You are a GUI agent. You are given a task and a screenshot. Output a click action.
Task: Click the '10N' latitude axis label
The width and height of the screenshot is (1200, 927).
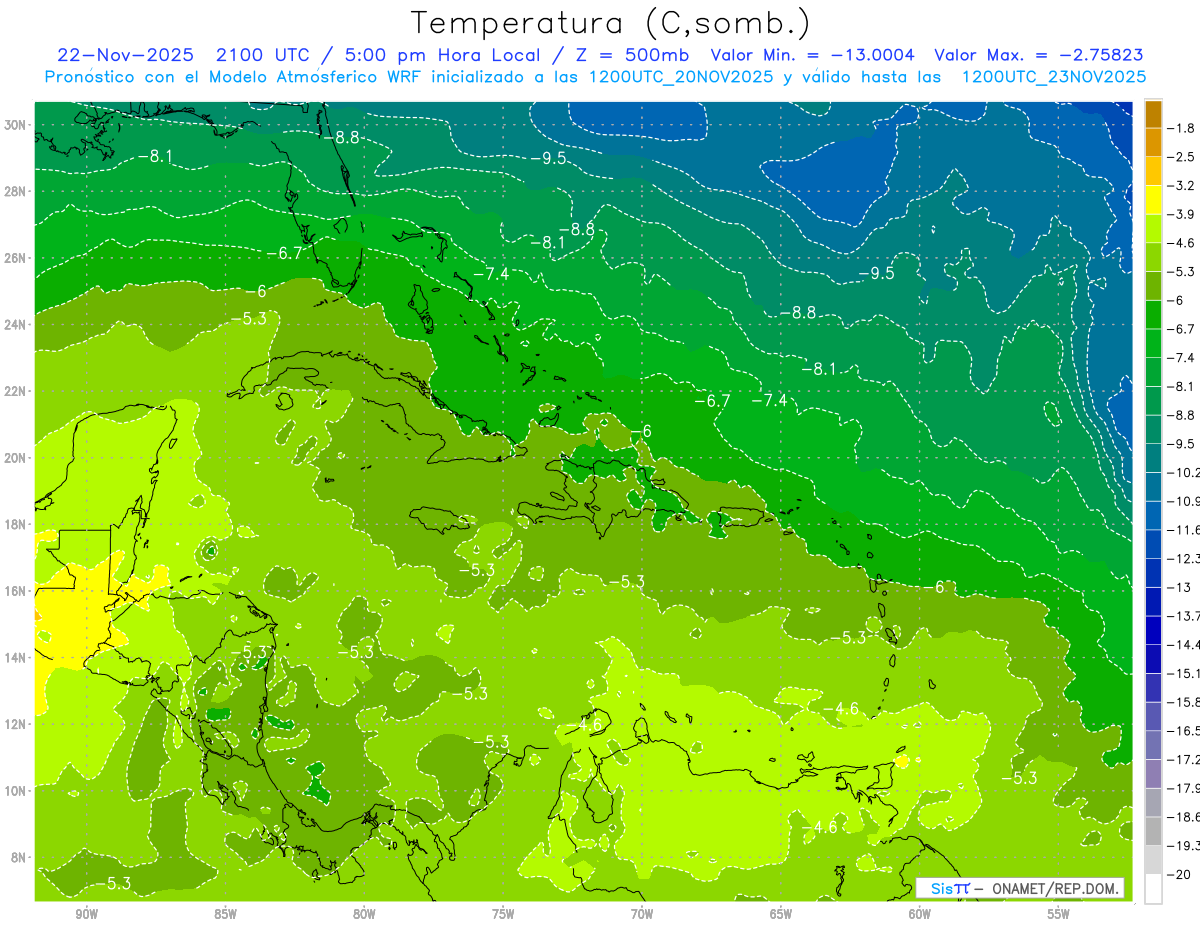coord(16,790)
